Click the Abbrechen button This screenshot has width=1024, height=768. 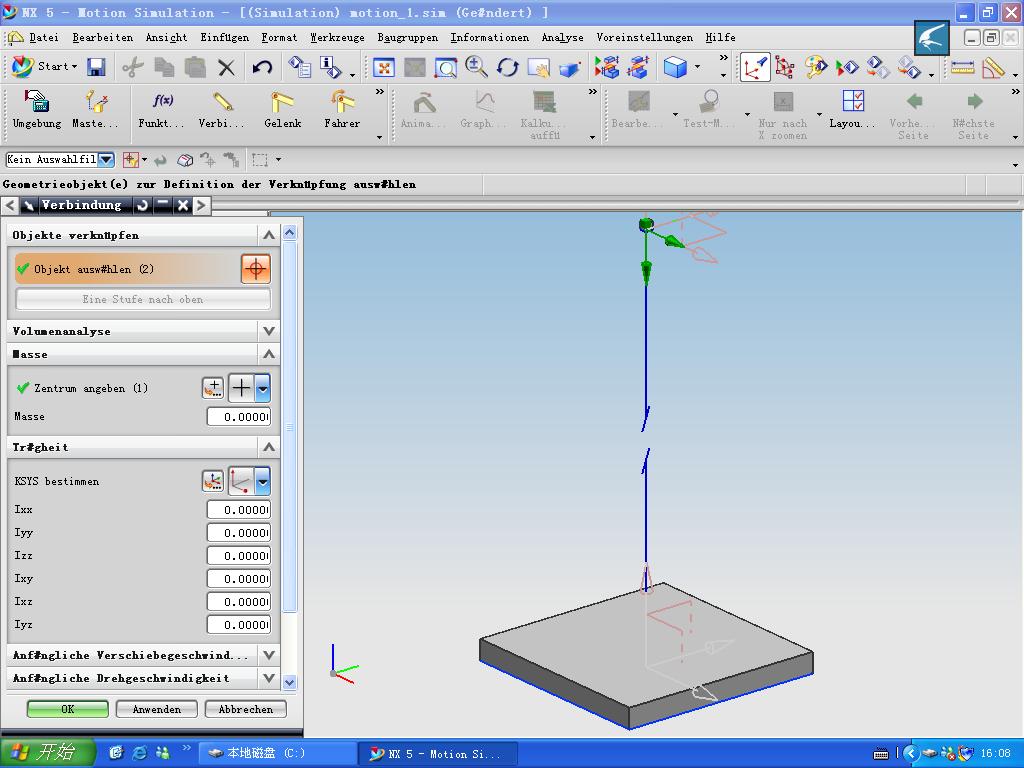click(246, 709)
